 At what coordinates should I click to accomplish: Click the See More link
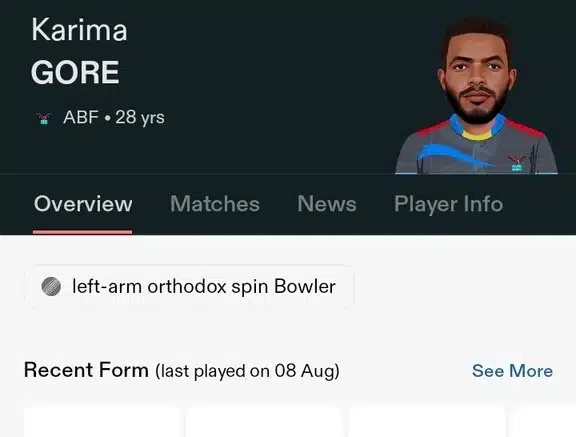pos(512,371)
